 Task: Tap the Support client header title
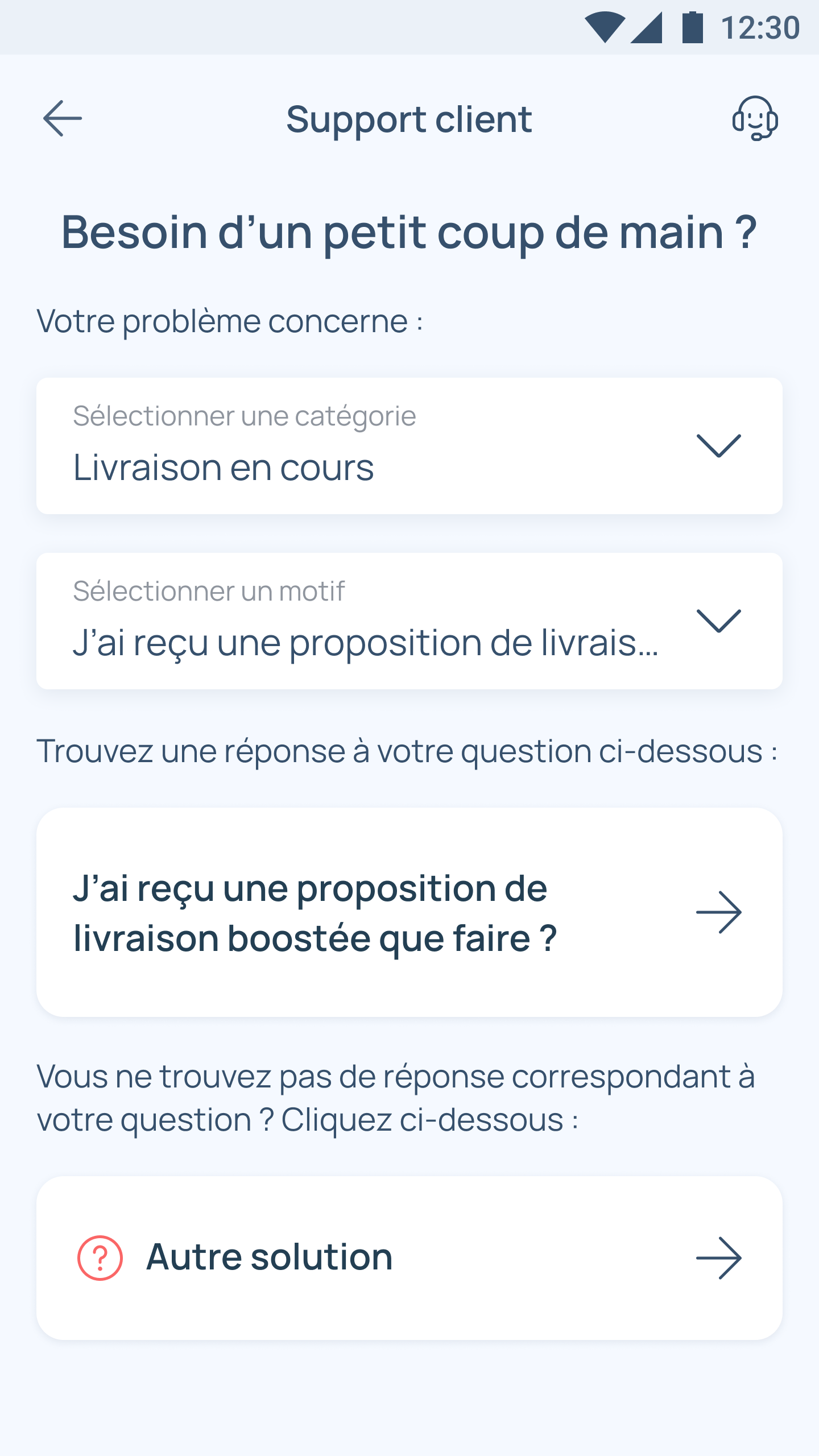(x=409, y=119)
